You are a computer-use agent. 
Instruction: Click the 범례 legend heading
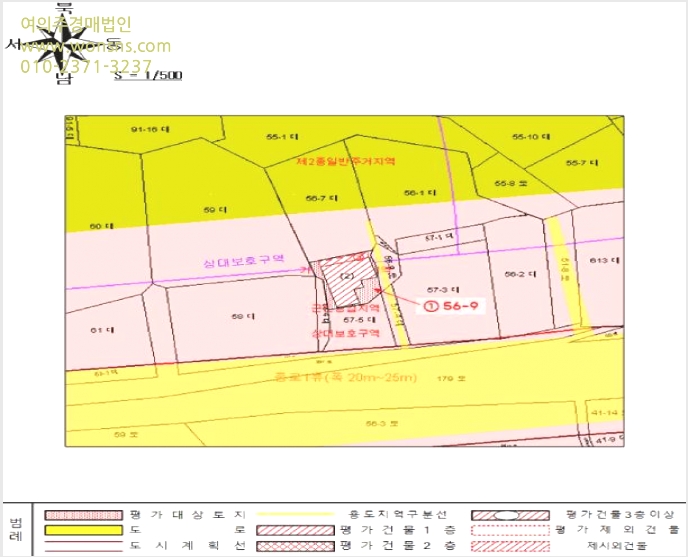click(15, 530)
